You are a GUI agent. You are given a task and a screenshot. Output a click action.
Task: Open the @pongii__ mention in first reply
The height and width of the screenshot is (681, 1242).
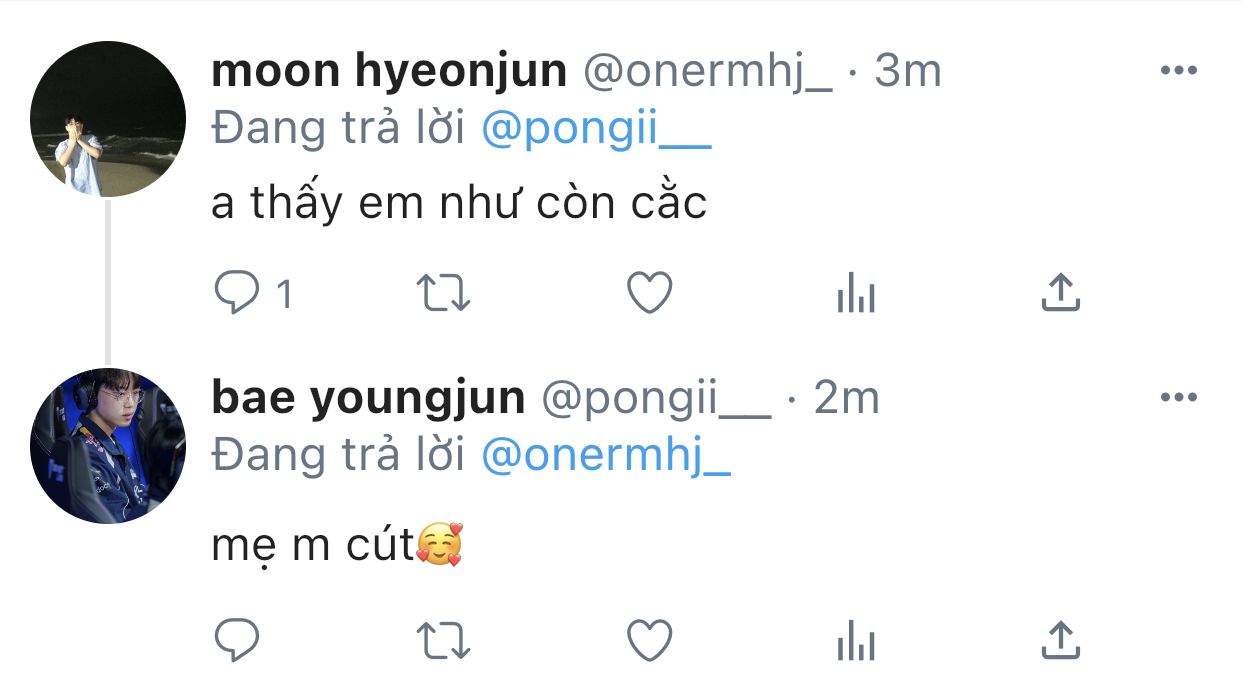pos(596,130)
